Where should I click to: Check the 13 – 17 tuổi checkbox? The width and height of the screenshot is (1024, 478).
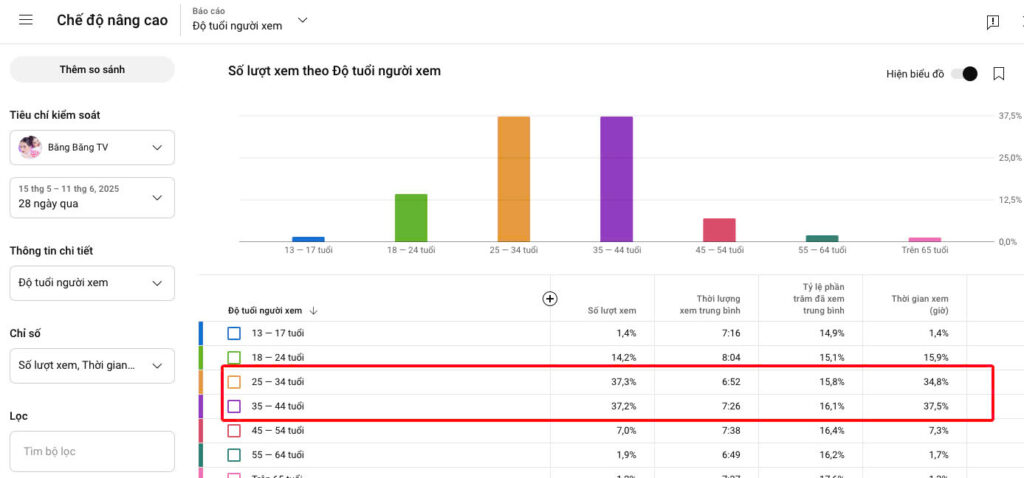pyautogui.click(x=234, y=333)
